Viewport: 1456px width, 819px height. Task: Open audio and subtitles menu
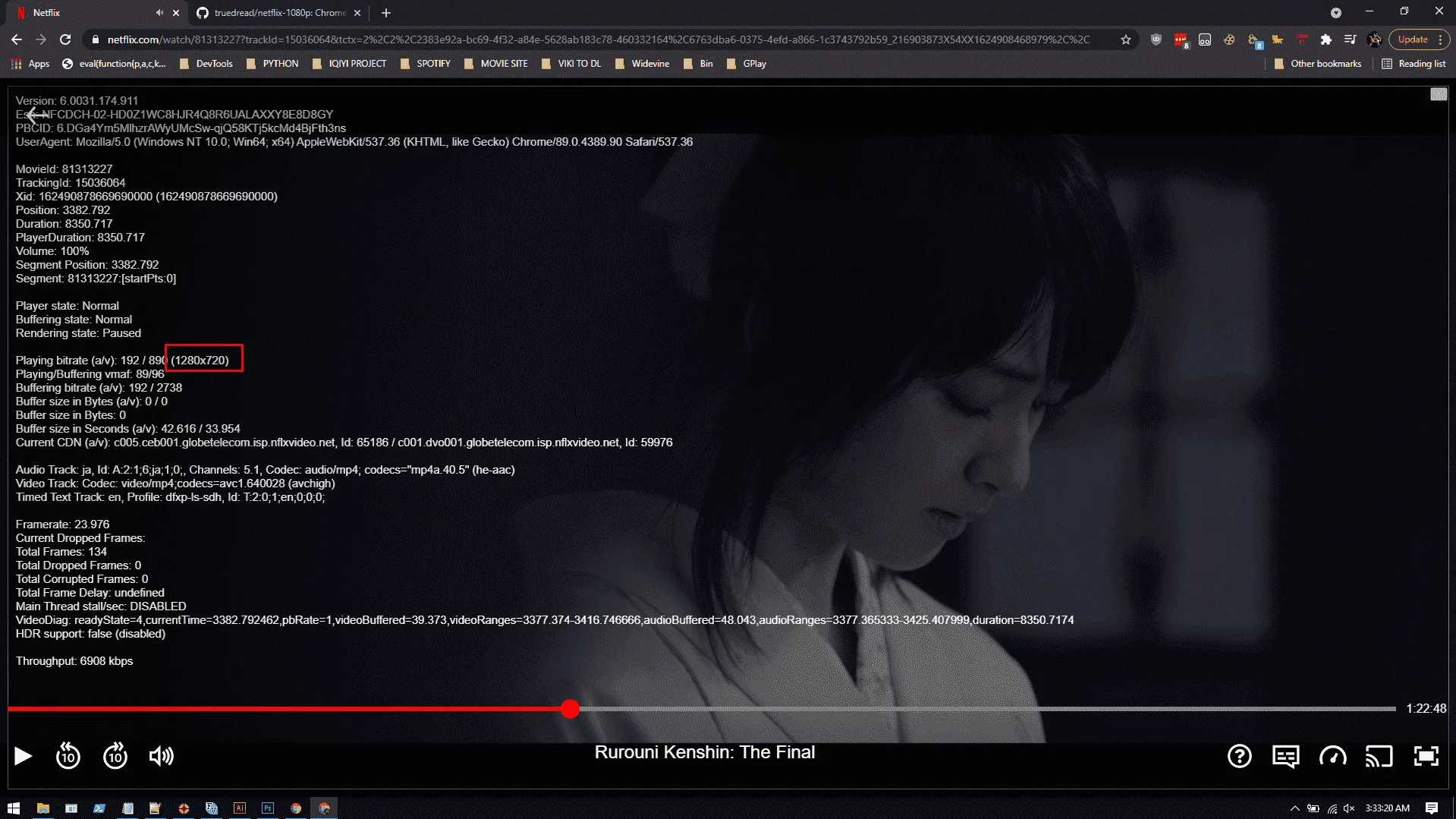tap(1286, 756)
